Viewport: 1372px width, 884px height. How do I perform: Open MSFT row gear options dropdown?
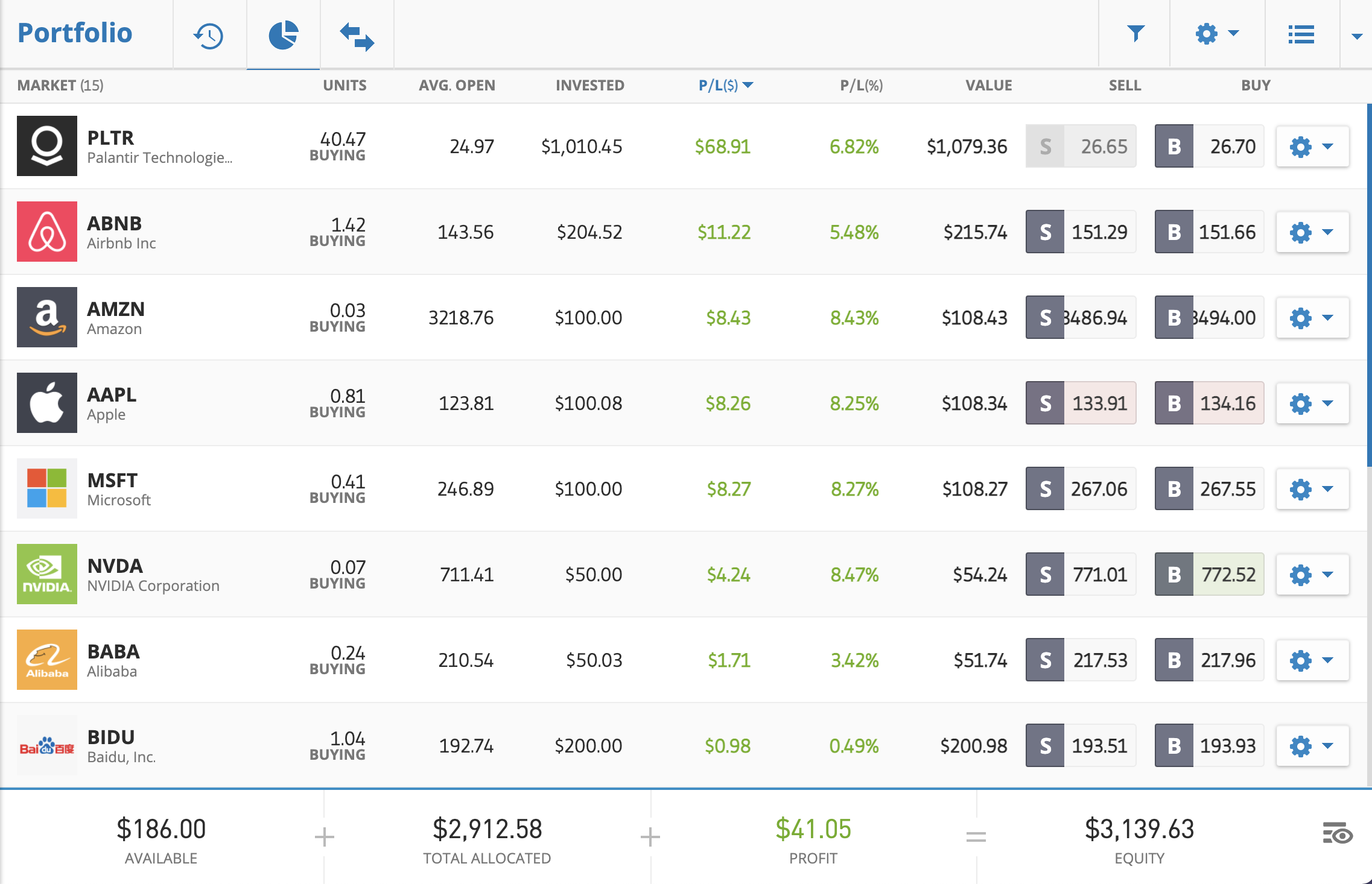[1312, 488]
